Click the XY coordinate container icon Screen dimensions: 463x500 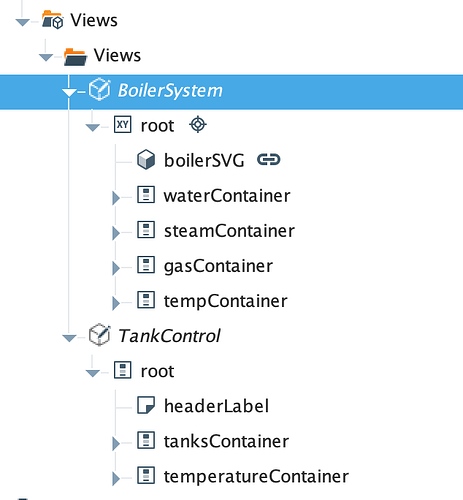point(123,125)
